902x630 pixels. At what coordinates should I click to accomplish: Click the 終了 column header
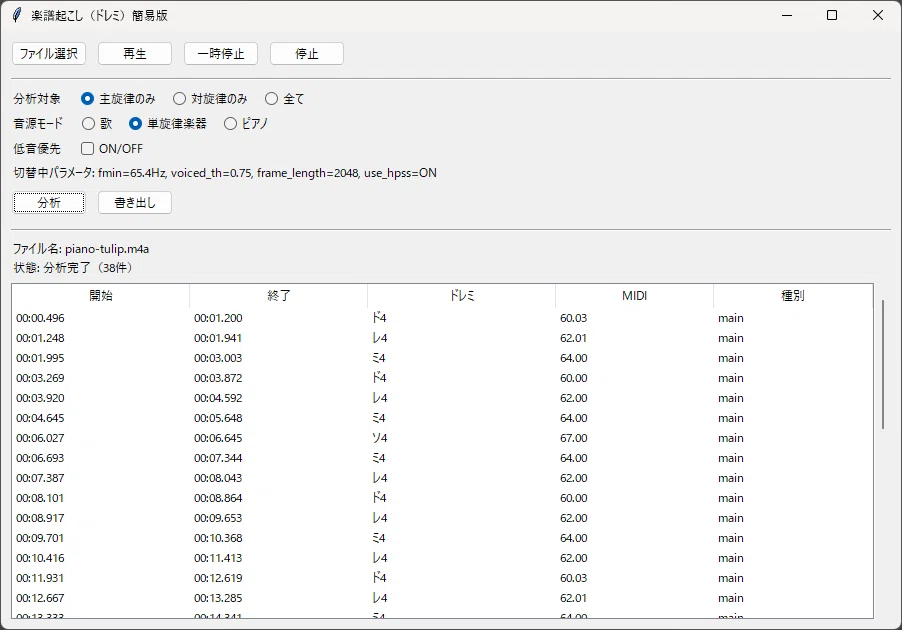(x=278, y=296)
